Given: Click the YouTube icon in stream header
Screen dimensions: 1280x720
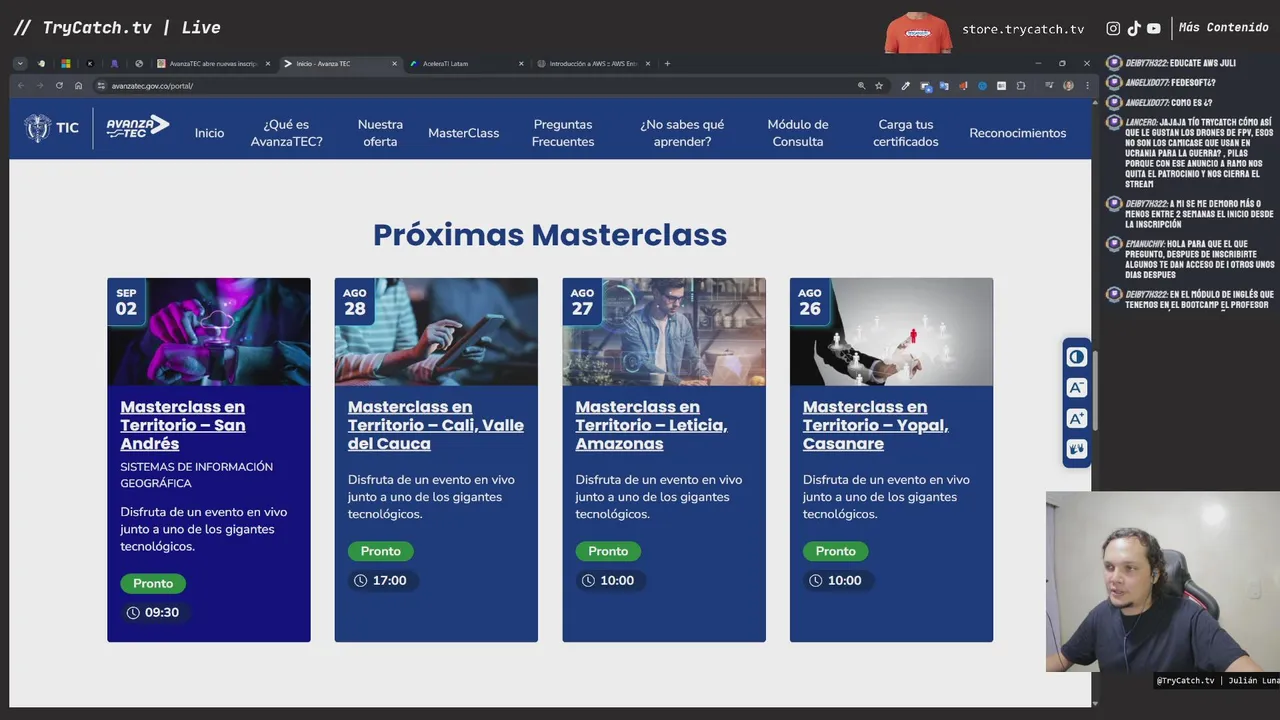Looking at the screenshot, I should (1154, 29).
